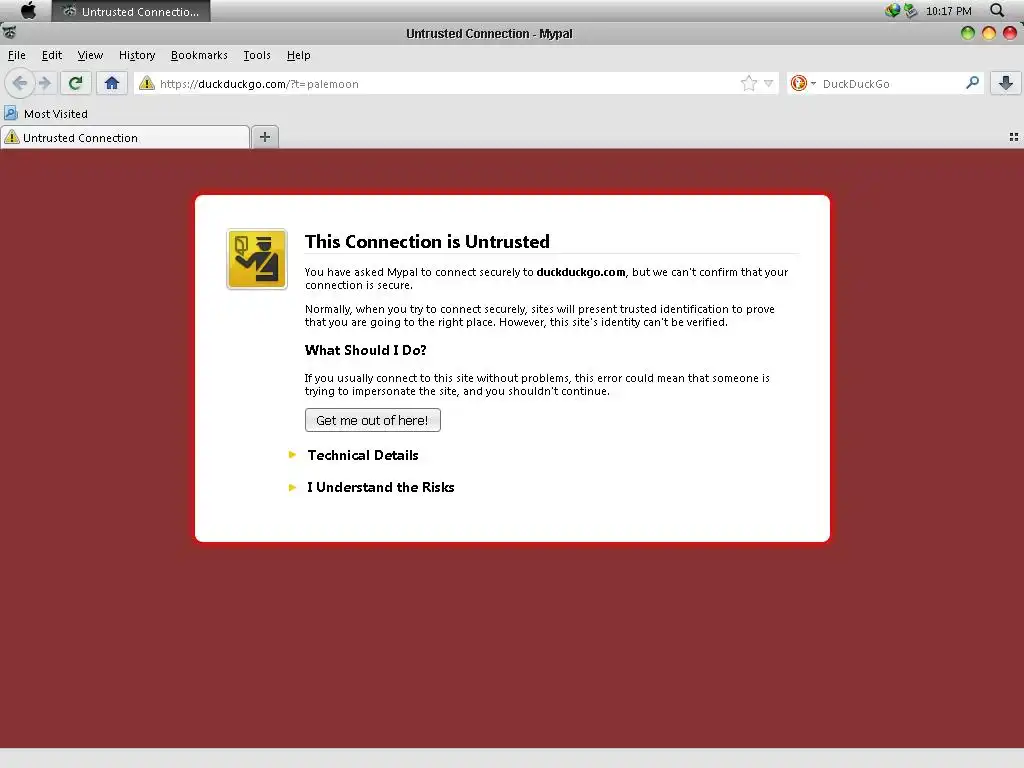The height and width of the screenshot is (768, 1024).
Task: Click This Connection is Untrusted heading
Action: 427,242
